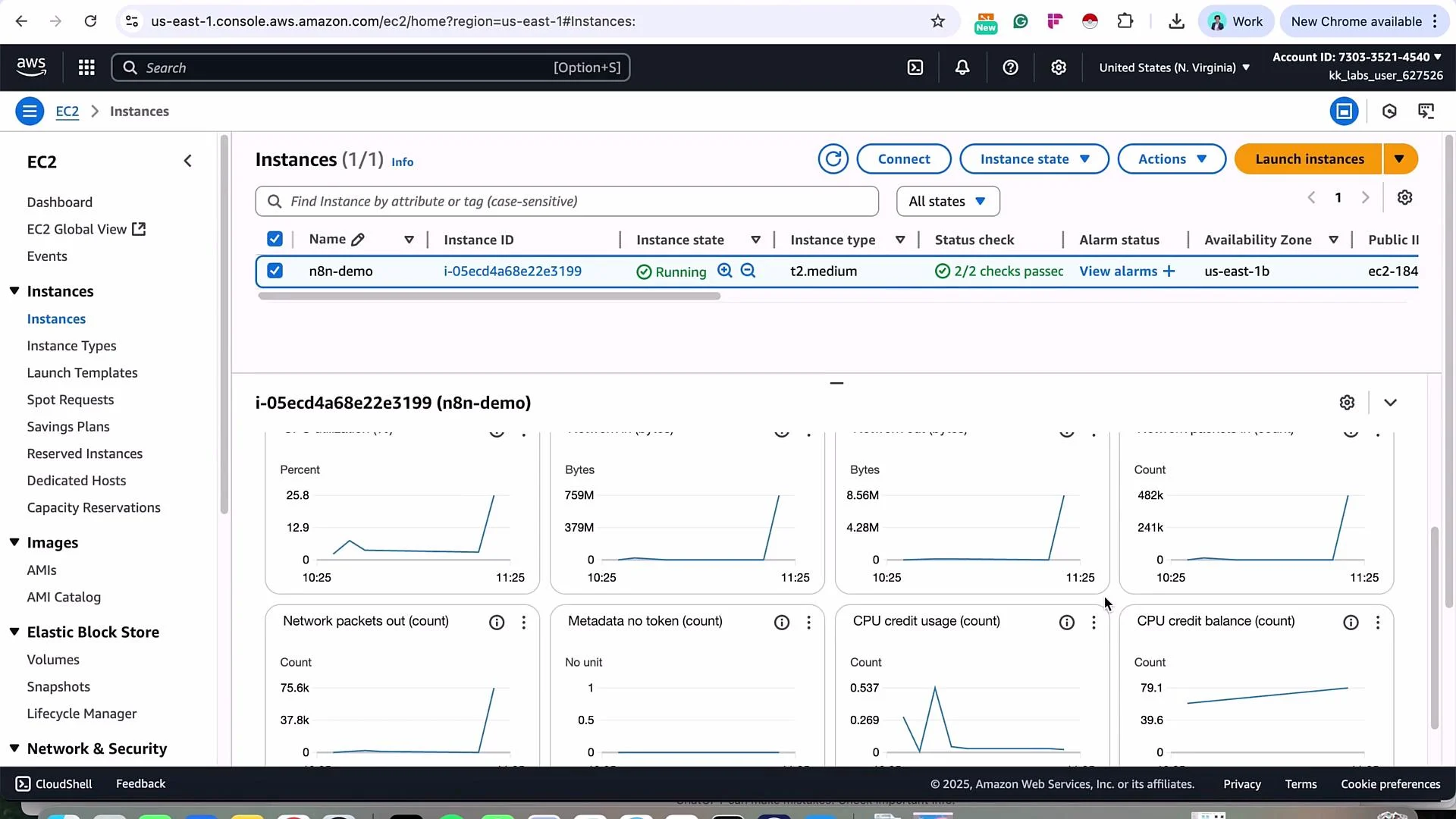Sort by Instance type column arrow
Image resolution: width=1456 pixels, height=819 pixels.
pyautogui.click(x=900, y=240)
